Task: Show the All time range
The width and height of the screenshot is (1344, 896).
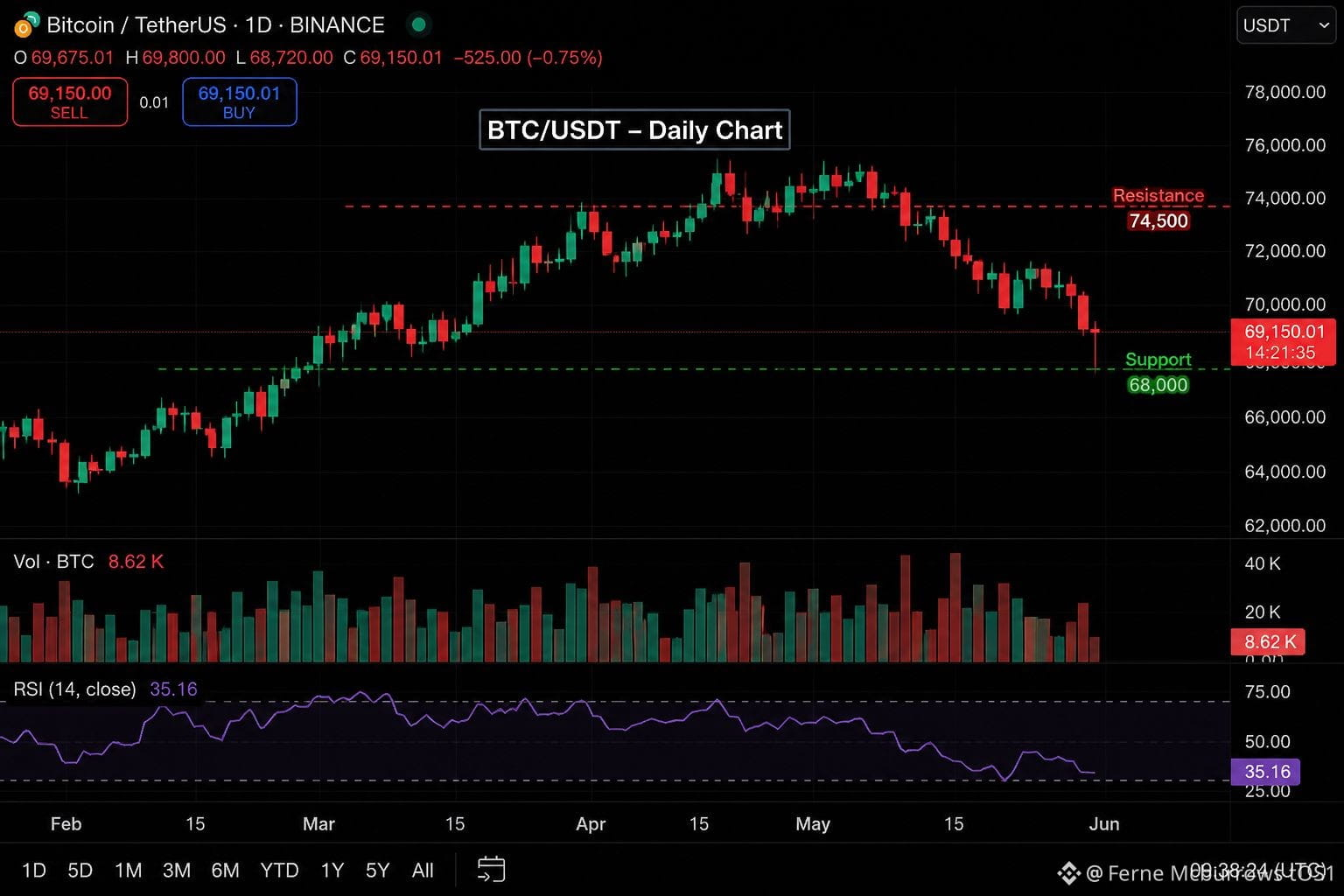Action: pos(423,870)
